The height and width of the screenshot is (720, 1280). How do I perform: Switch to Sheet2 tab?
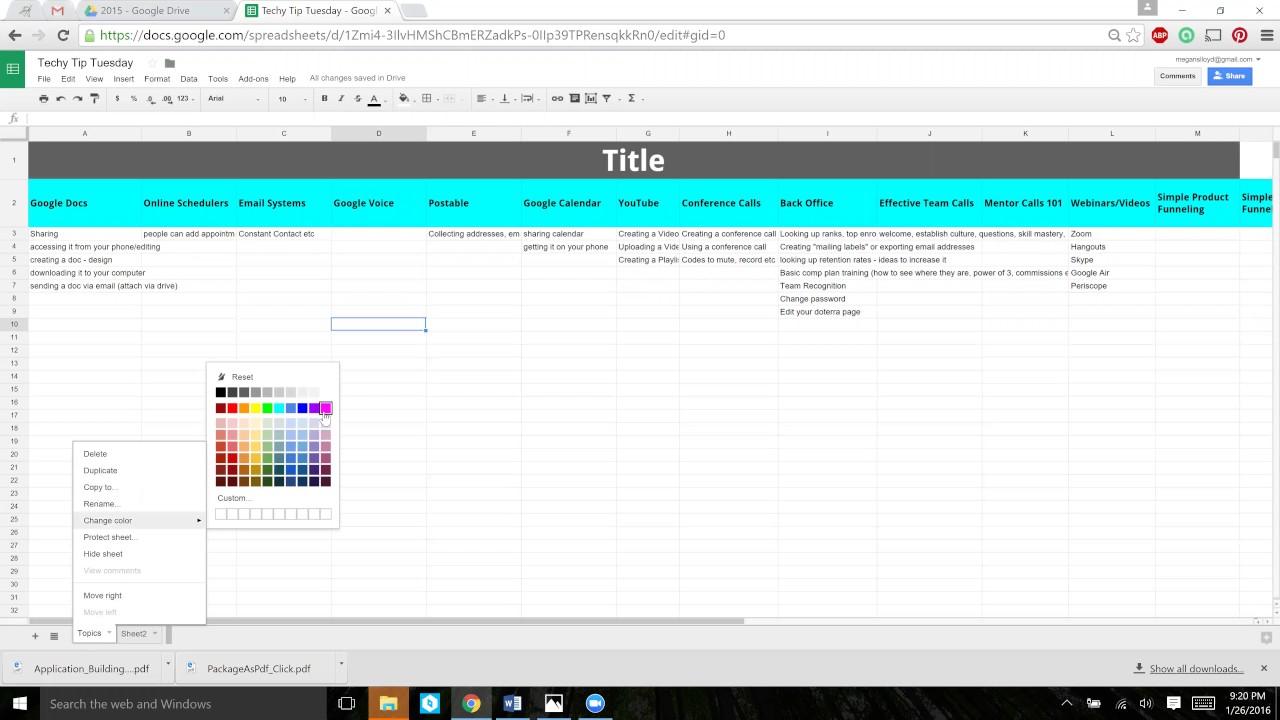tap(134, 634)
